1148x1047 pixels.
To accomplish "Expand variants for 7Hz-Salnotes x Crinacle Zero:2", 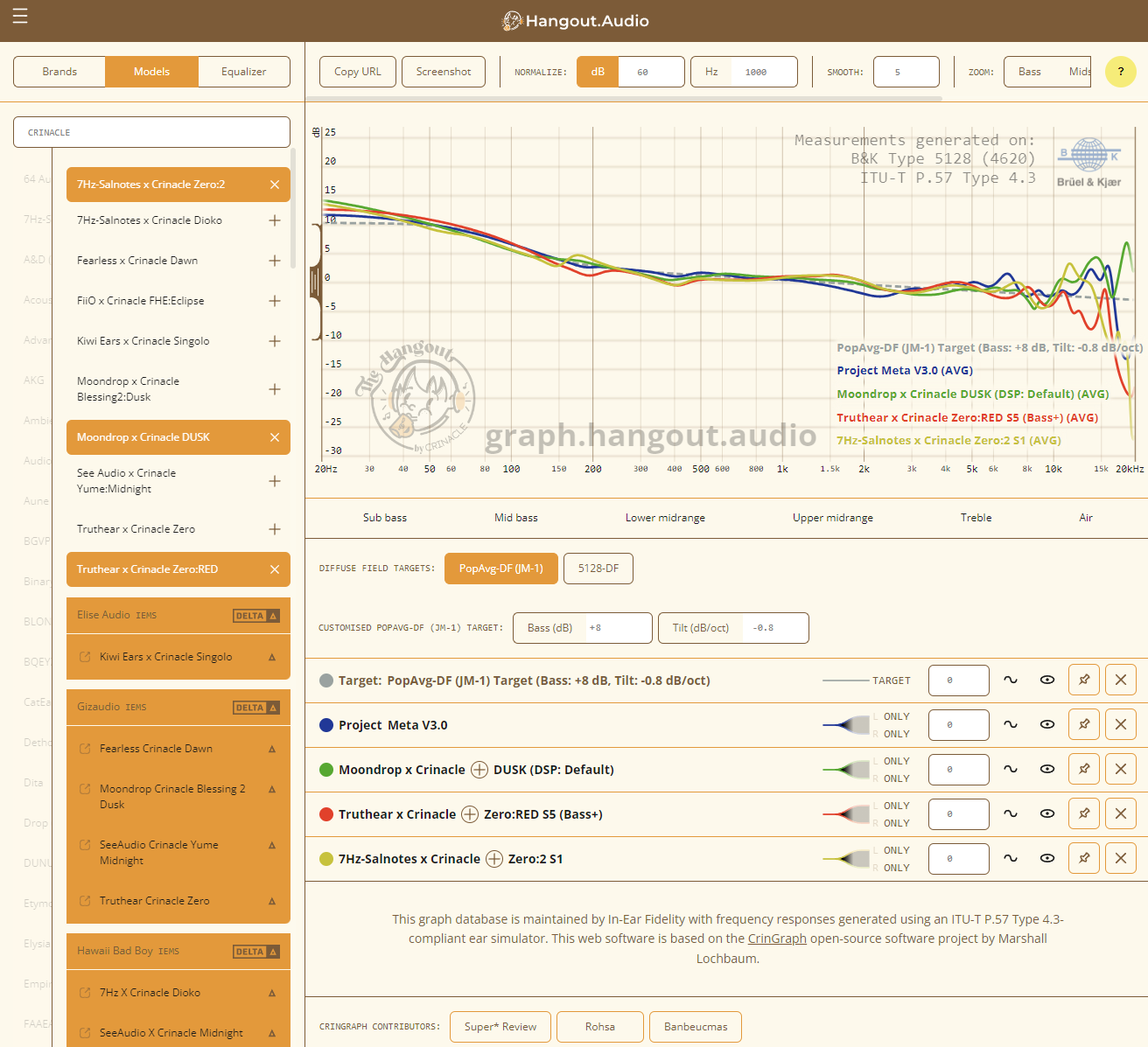I will pos(494,859).
